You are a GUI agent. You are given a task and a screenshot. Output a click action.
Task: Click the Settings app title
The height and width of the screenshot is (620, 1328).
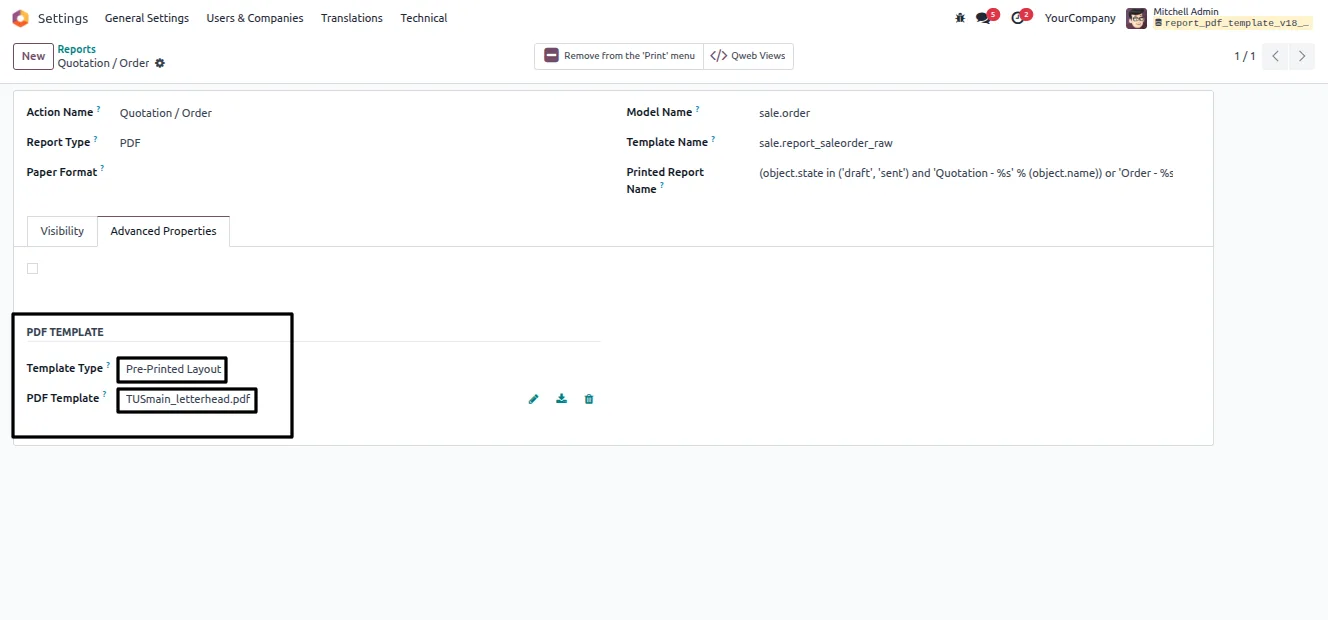(x=63, y=18)
